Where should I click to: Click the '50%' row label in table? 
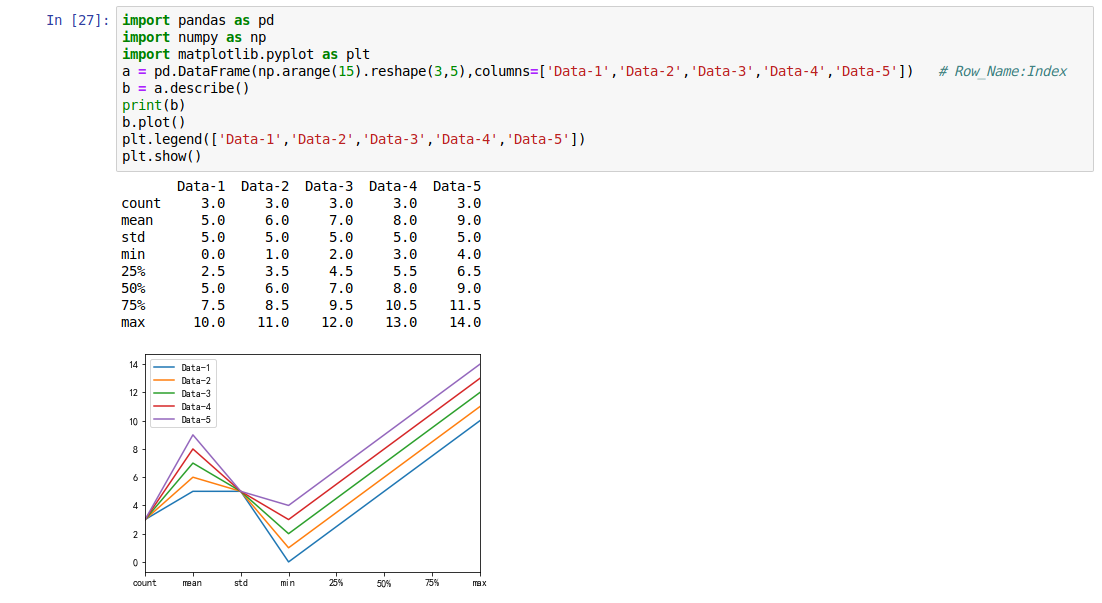[133, 288]
